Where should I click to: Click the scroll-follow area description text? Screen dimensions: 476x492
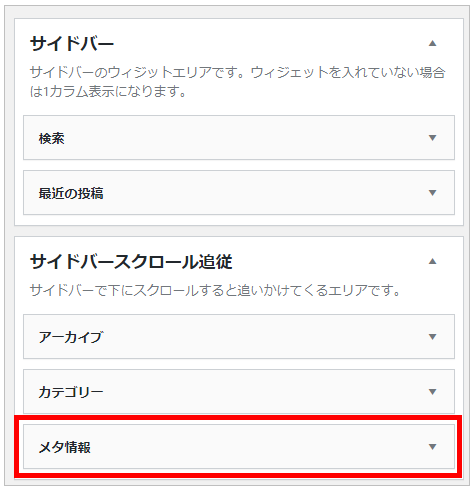(x=215, y=290)
